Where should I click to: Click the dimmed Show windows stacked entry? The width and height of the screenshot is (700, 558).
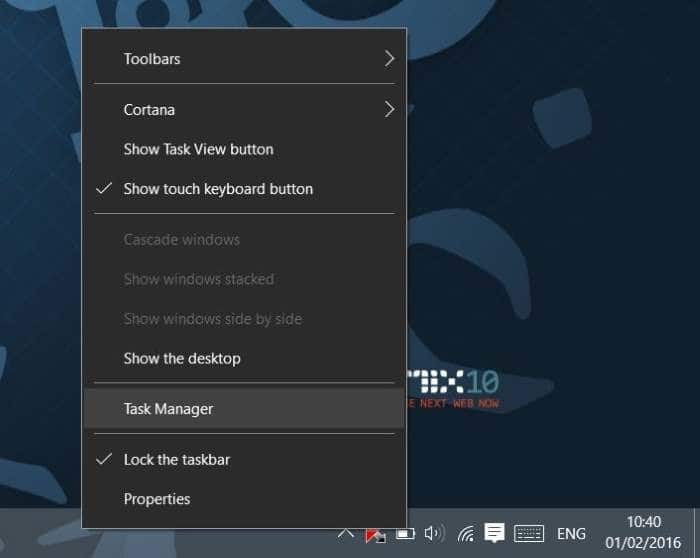244,279
